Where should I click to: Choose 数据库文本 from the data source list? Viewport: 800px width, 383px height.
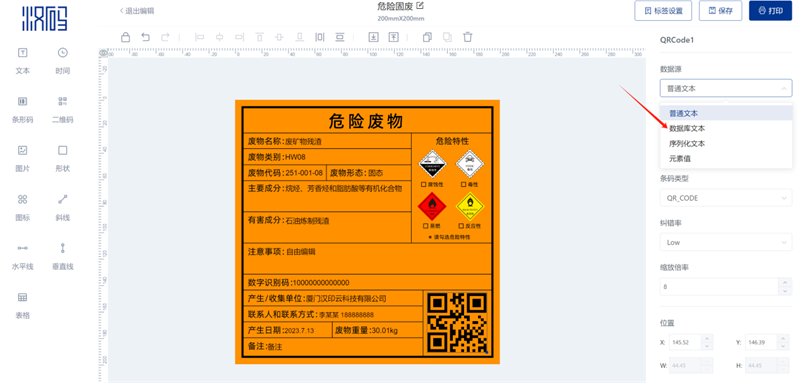pyautogui.click(x=726, y=129)
